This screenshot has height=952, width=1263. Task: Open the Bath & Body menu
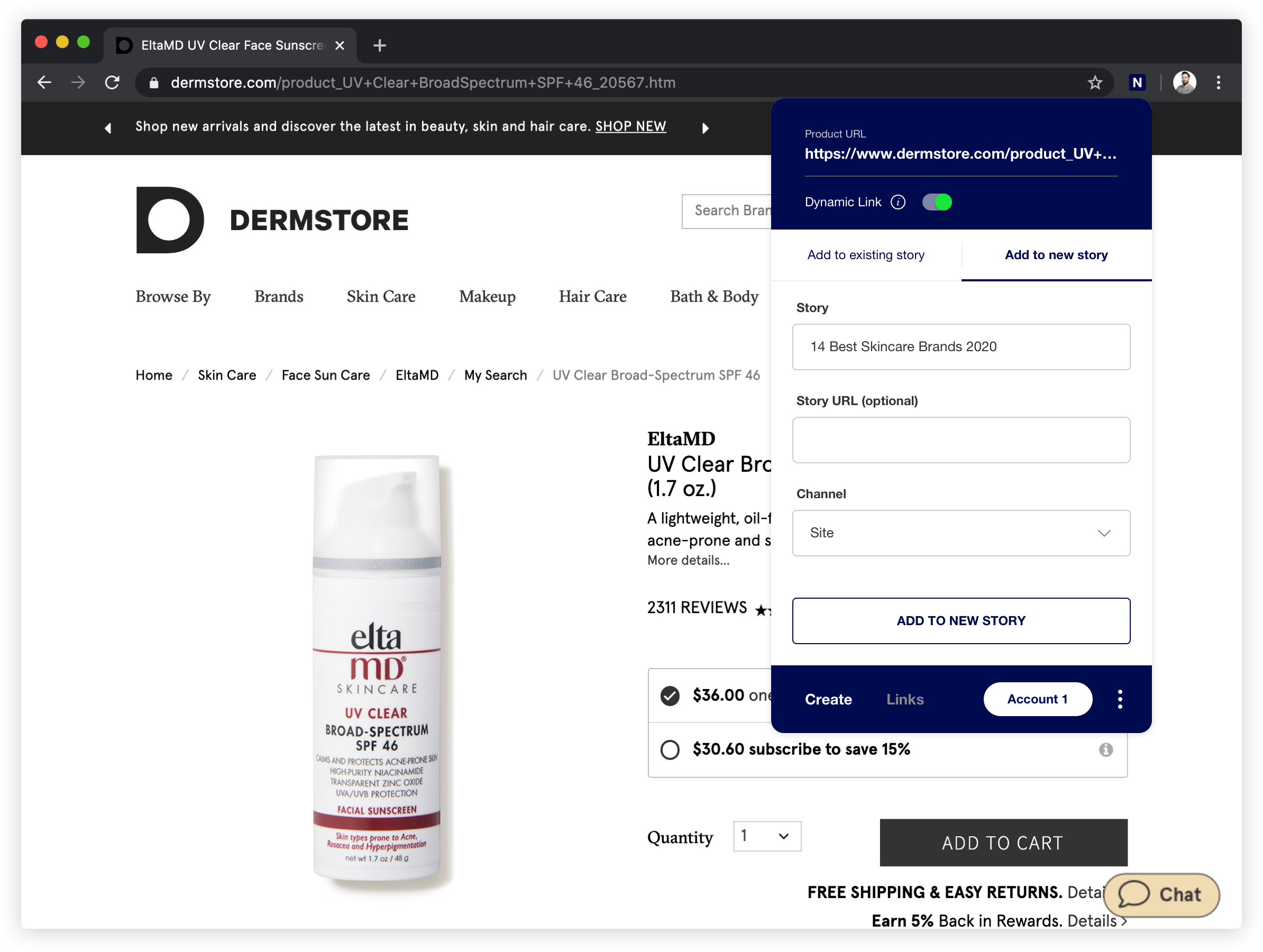pos(715,296)
